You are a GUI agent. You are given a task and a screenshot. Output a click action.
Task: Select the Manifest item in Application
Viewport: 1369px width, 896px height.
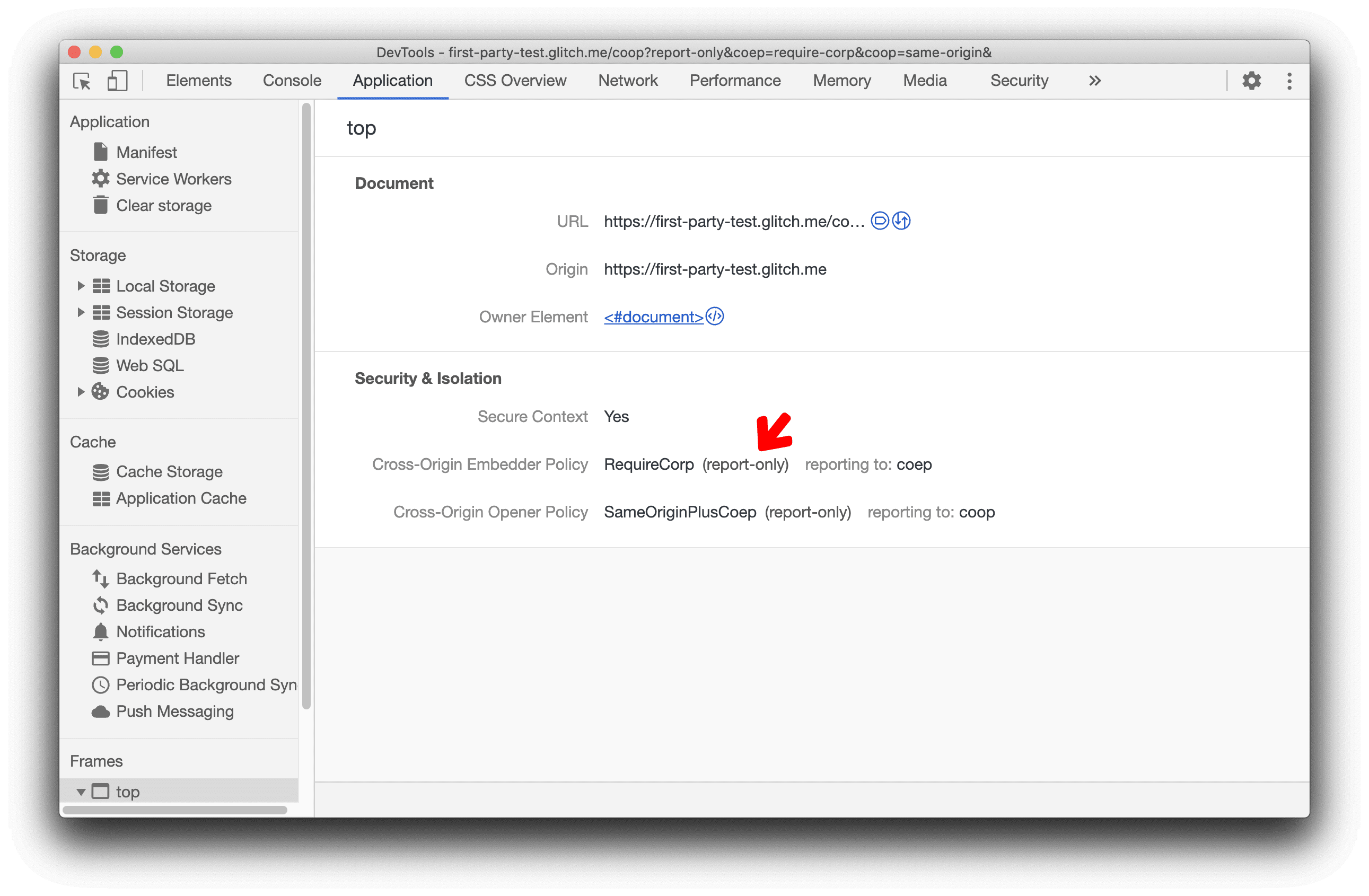click(x=145, y=152)
